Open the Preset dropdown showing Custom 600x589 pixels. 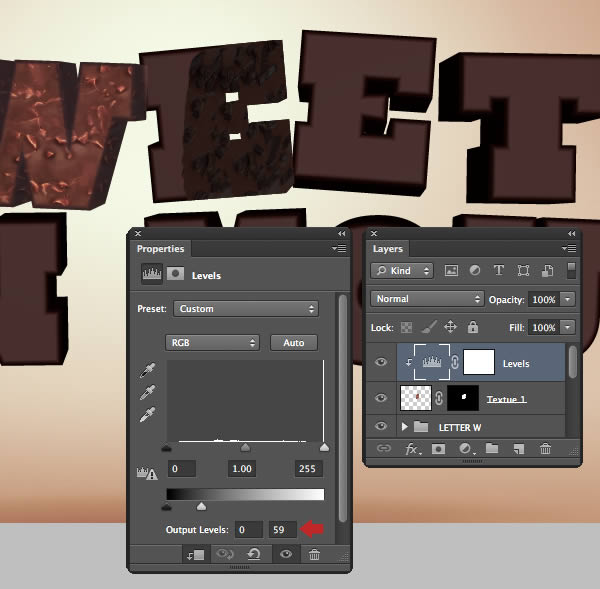pyautogui.click(x=246, y=308)
